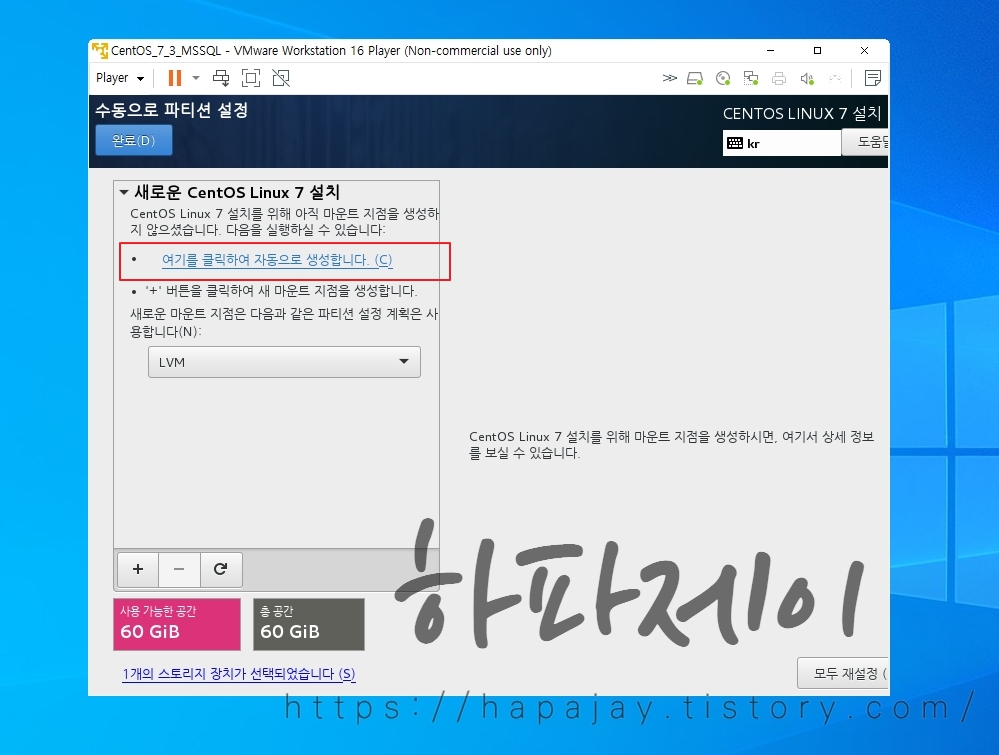
Task: Send Ctrl+Alt+Del to virtual machine
Action: (x=221, y=78)
